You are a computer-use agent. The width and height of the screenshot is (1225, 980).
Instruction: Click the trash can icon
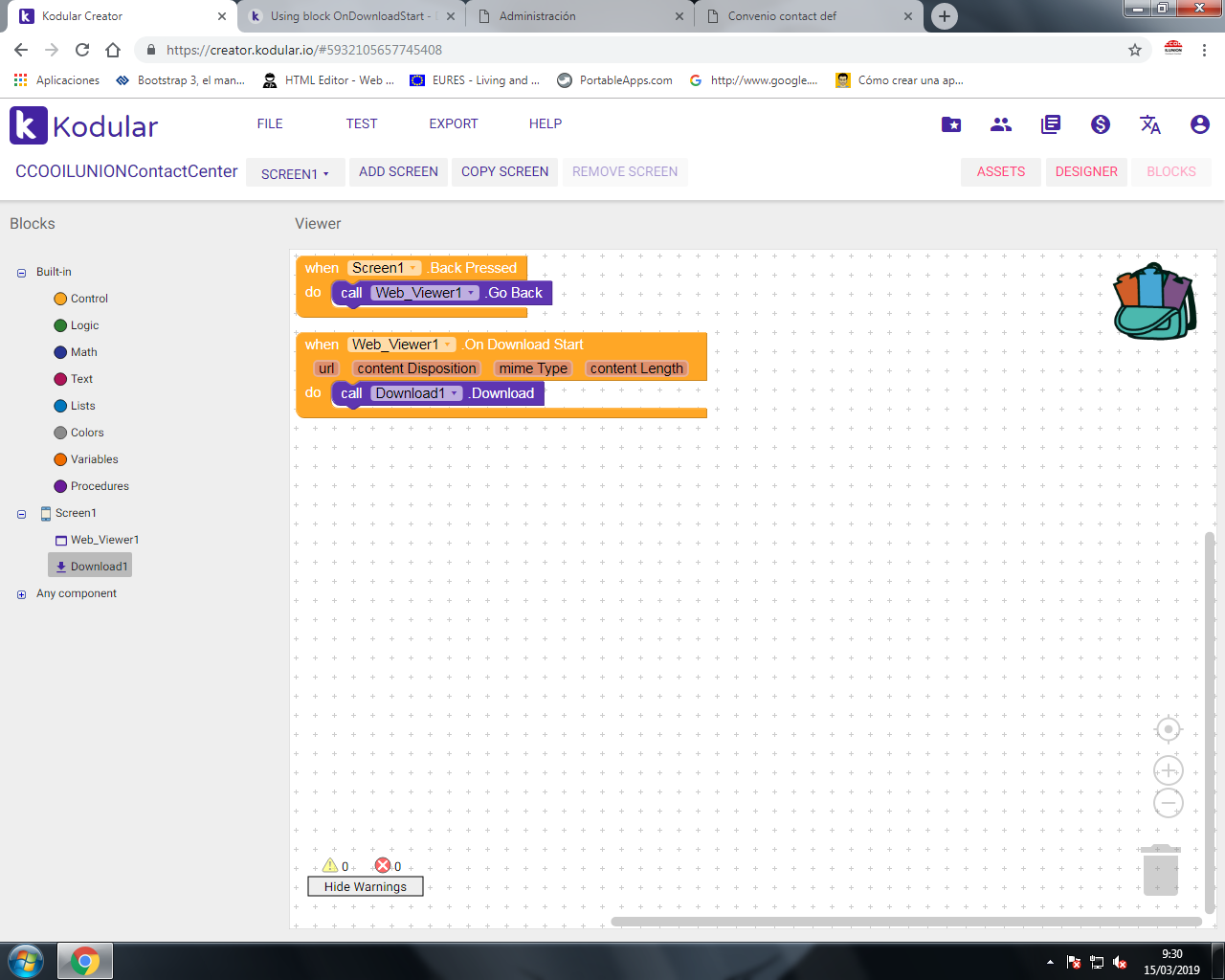[1160, 869]
